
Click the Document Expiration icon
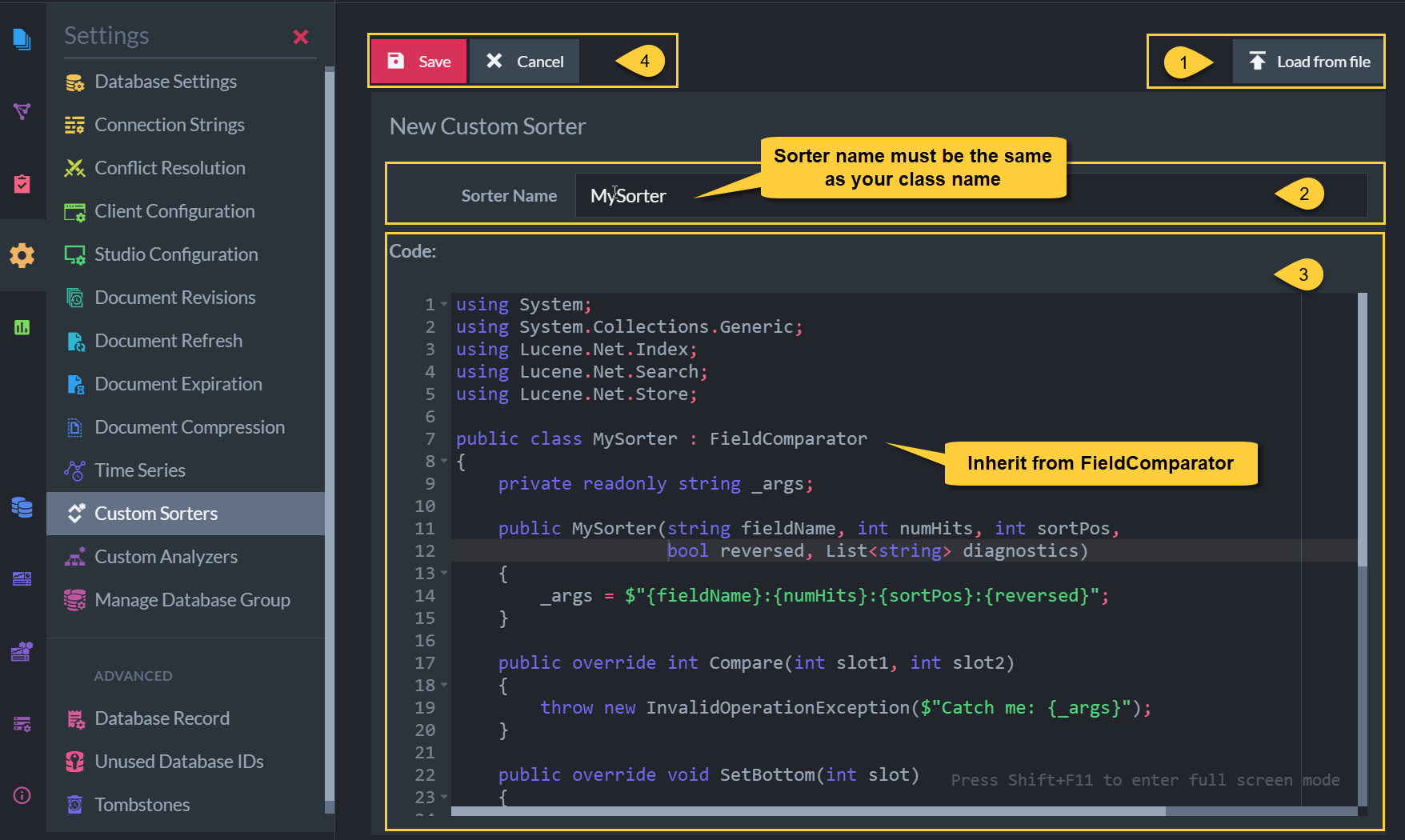point(75,384)
